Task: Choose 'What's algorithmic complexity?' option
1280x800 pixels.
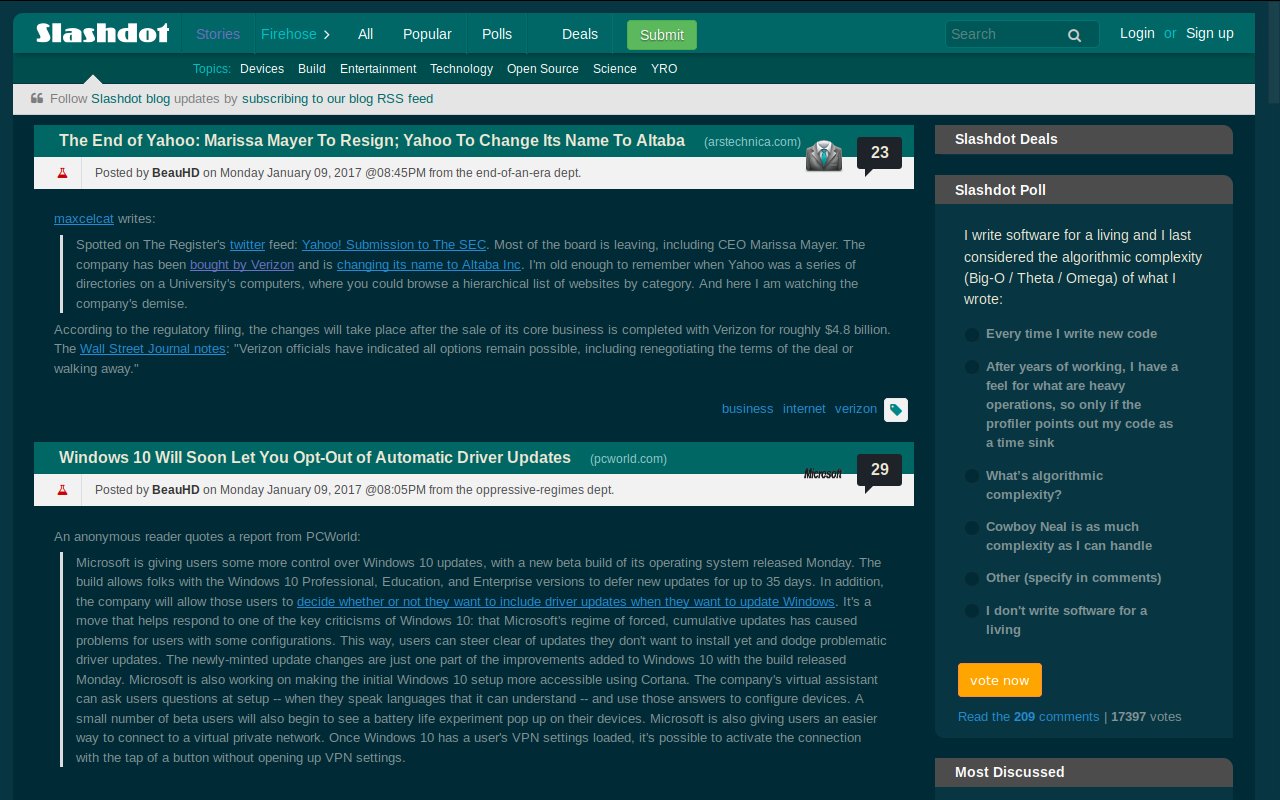Action: coord(972,477)
